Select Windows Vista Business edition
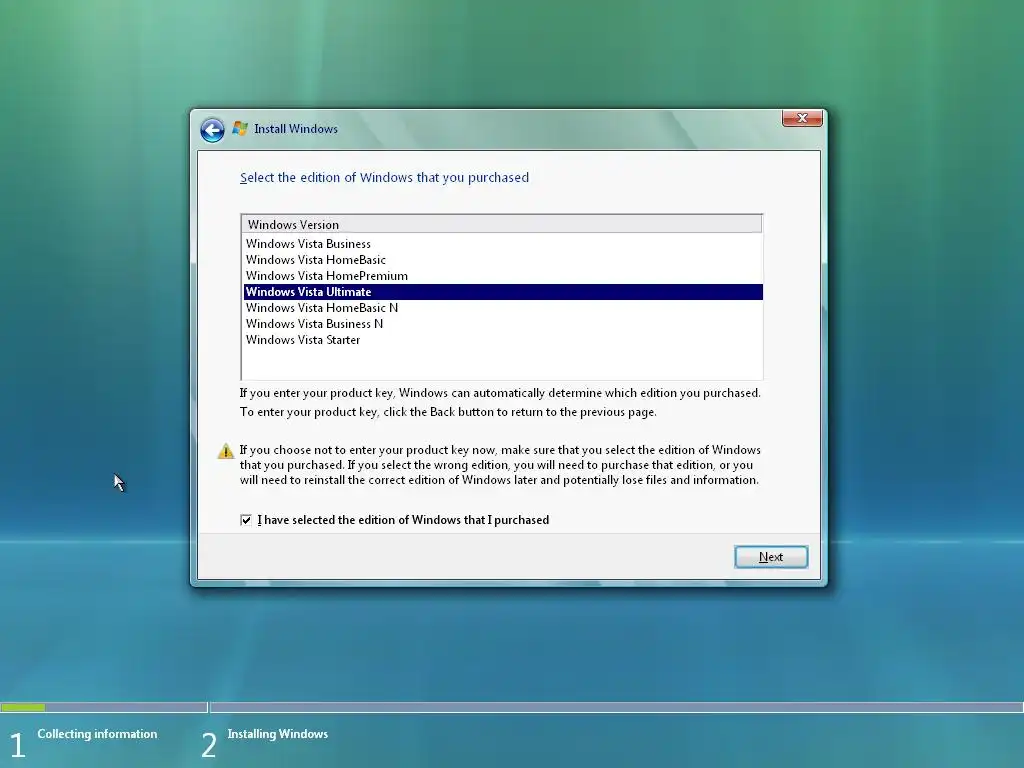This screenshot has height=768, width=1024. point(503,244)
